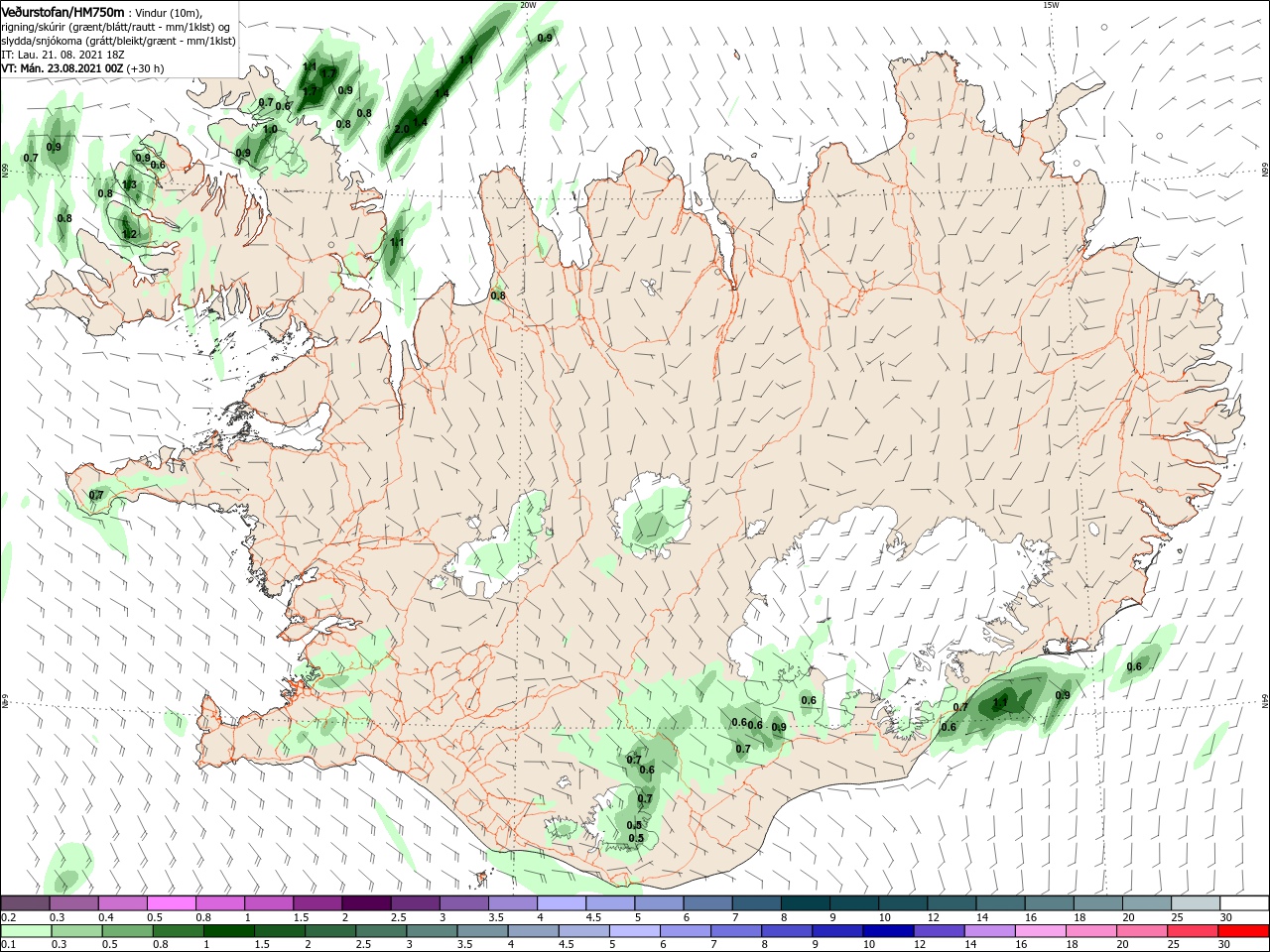Click the 2.0 precipitation value on the map

[x=402, y=129]
